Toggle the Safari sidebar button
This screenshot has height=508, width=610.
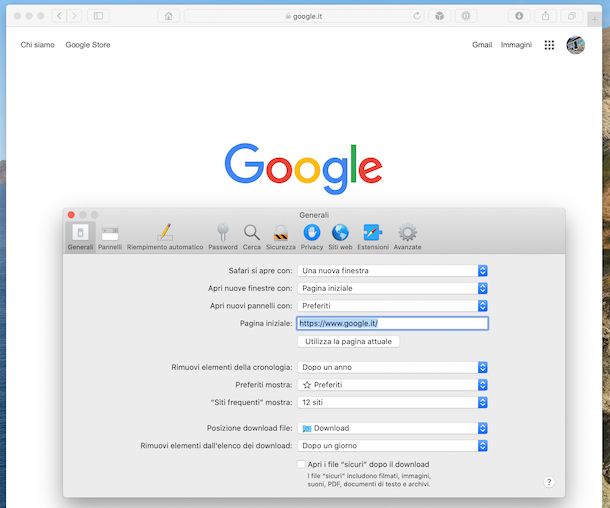pyautogui.click(x=98, y=16)
